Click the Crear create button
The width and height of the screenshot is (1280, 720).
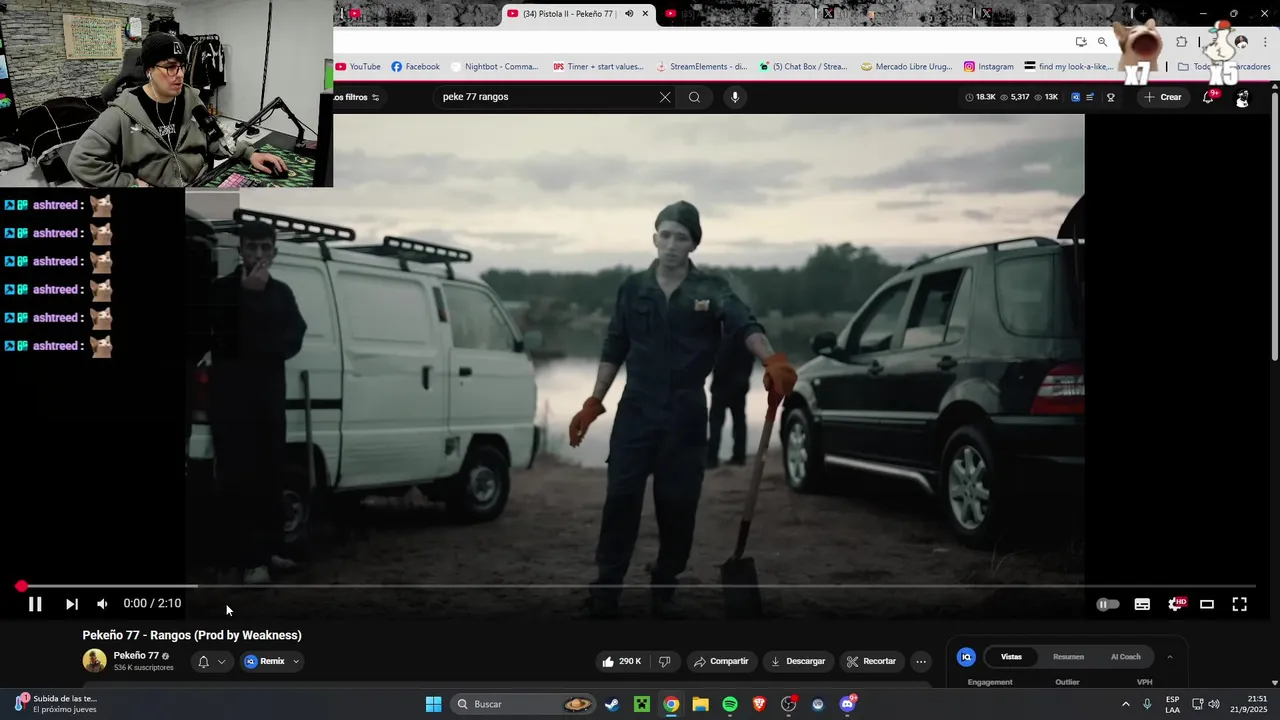click(x=1163, y=97)
